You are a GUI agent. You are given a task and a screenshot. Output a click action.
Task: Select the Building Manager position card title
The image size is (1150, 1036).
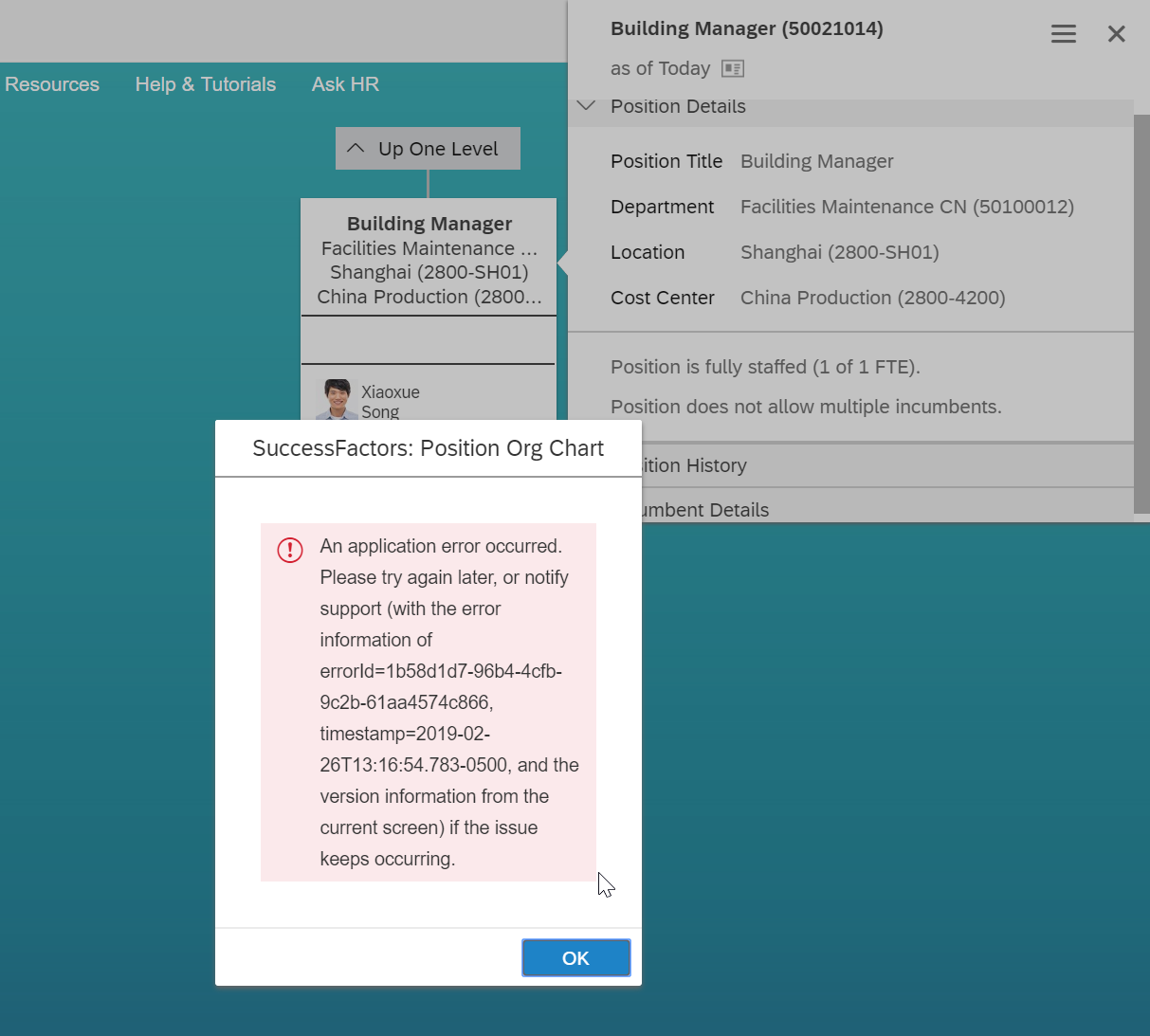click(429, 224)
